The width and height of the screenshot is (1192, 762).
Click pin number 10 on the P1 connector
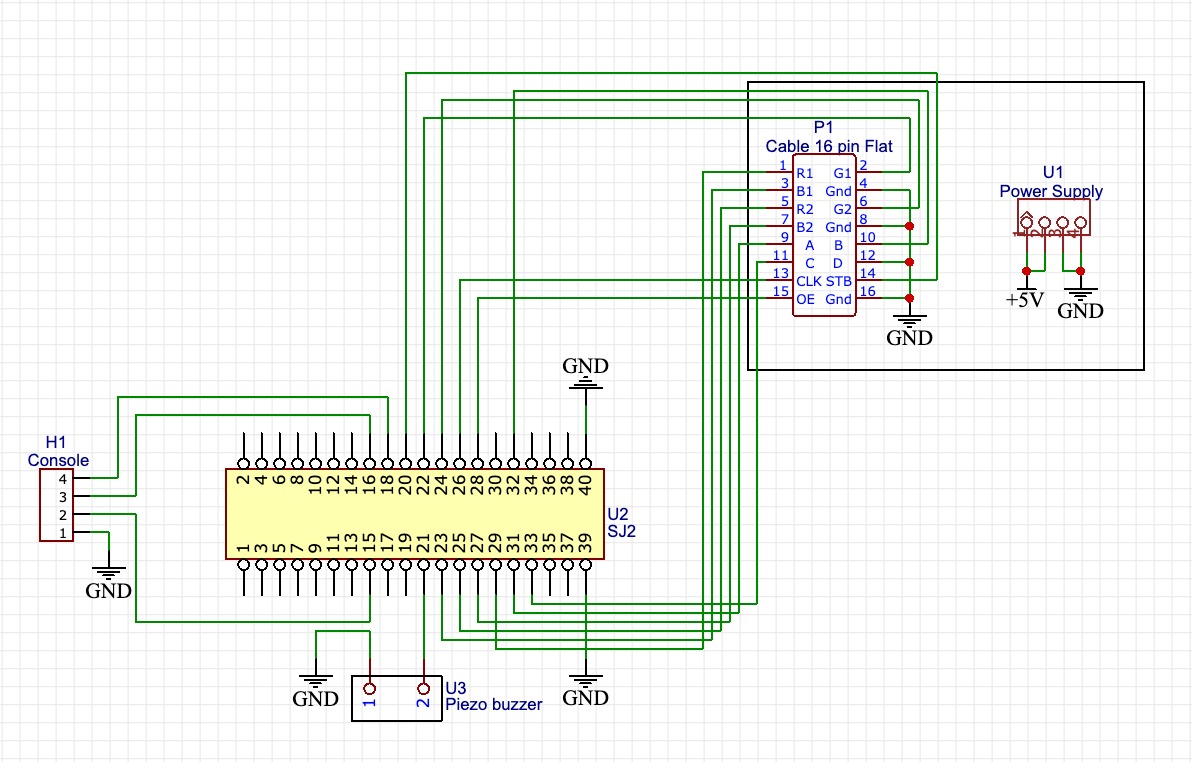pos(867,237)
